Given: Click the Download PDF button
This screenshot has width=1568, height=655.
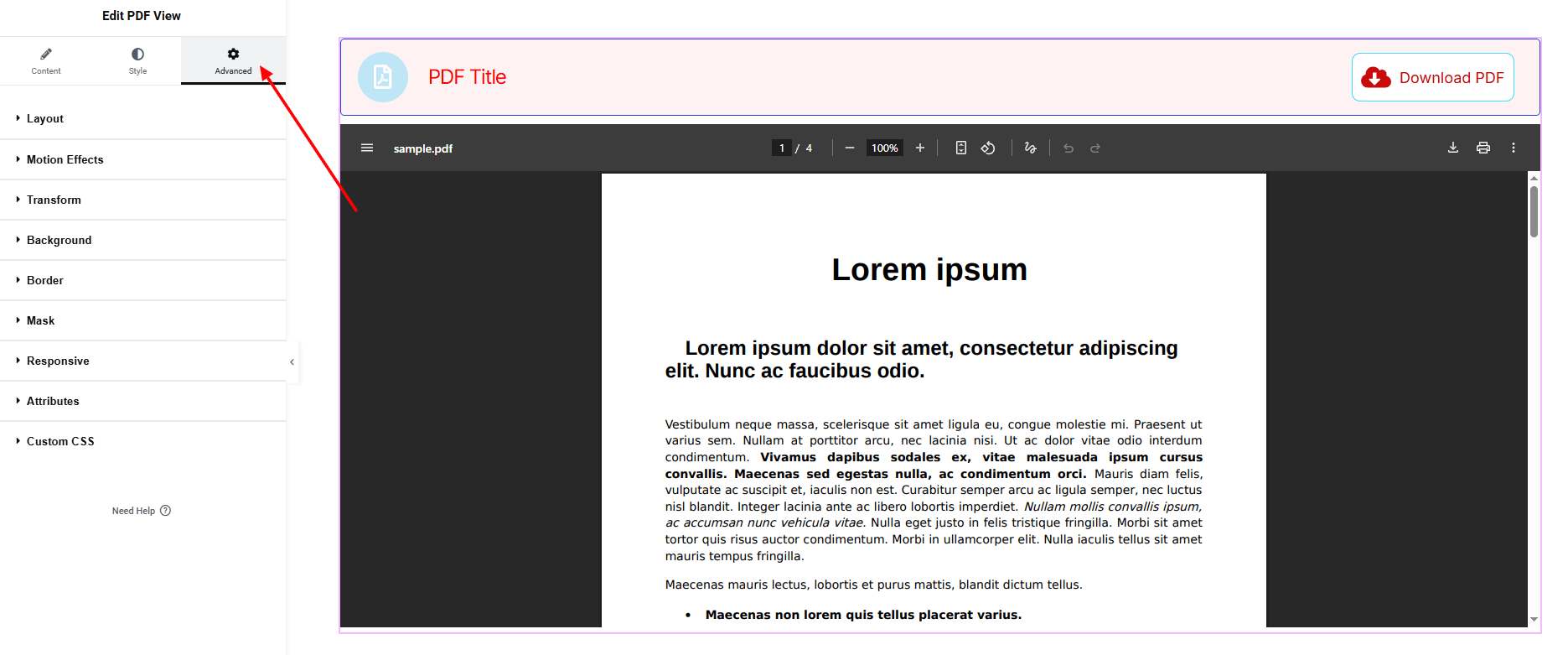Looking at the screenshot, I should tap(1433, 77).
